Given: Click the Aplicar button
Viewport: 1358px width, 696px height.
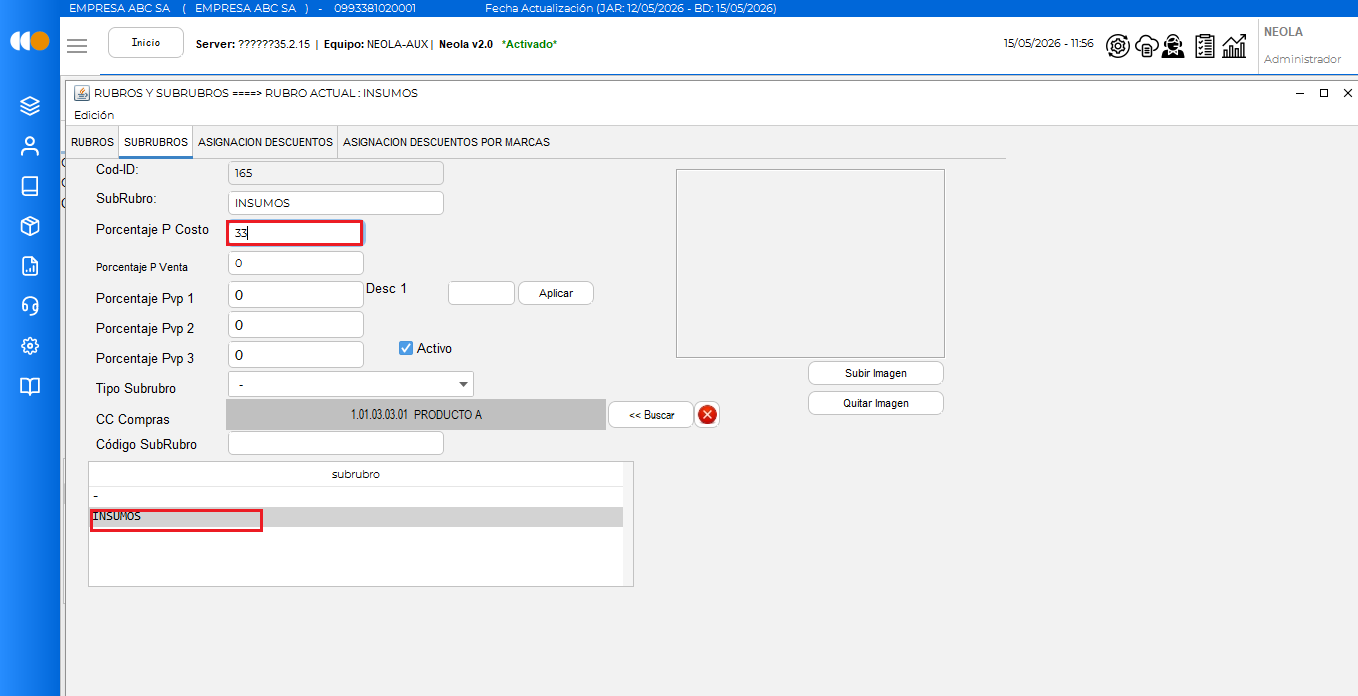Looking at the screenshot, I should click(556, 293).
